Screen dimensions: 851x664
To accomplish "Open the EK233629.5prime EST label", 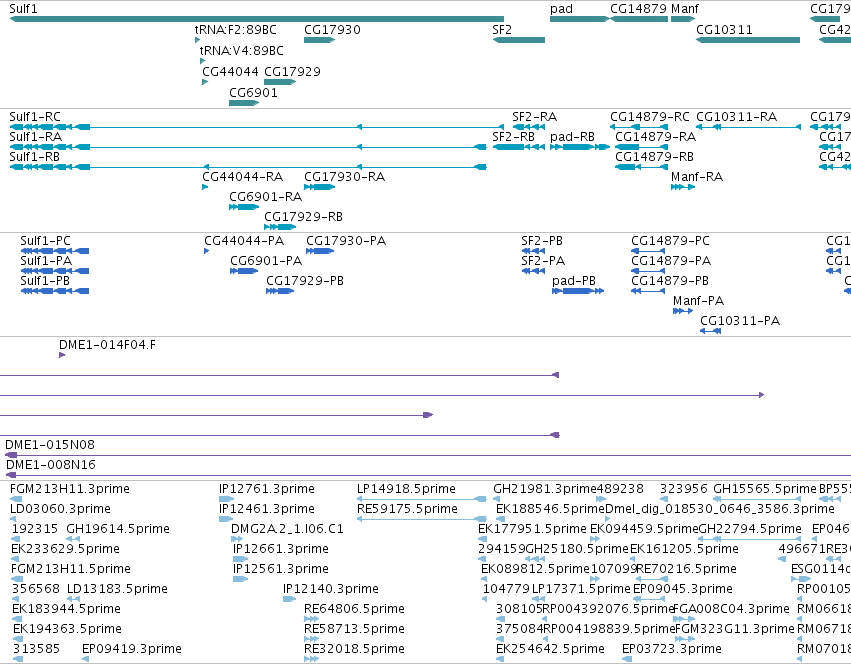I will click(66, 549).
